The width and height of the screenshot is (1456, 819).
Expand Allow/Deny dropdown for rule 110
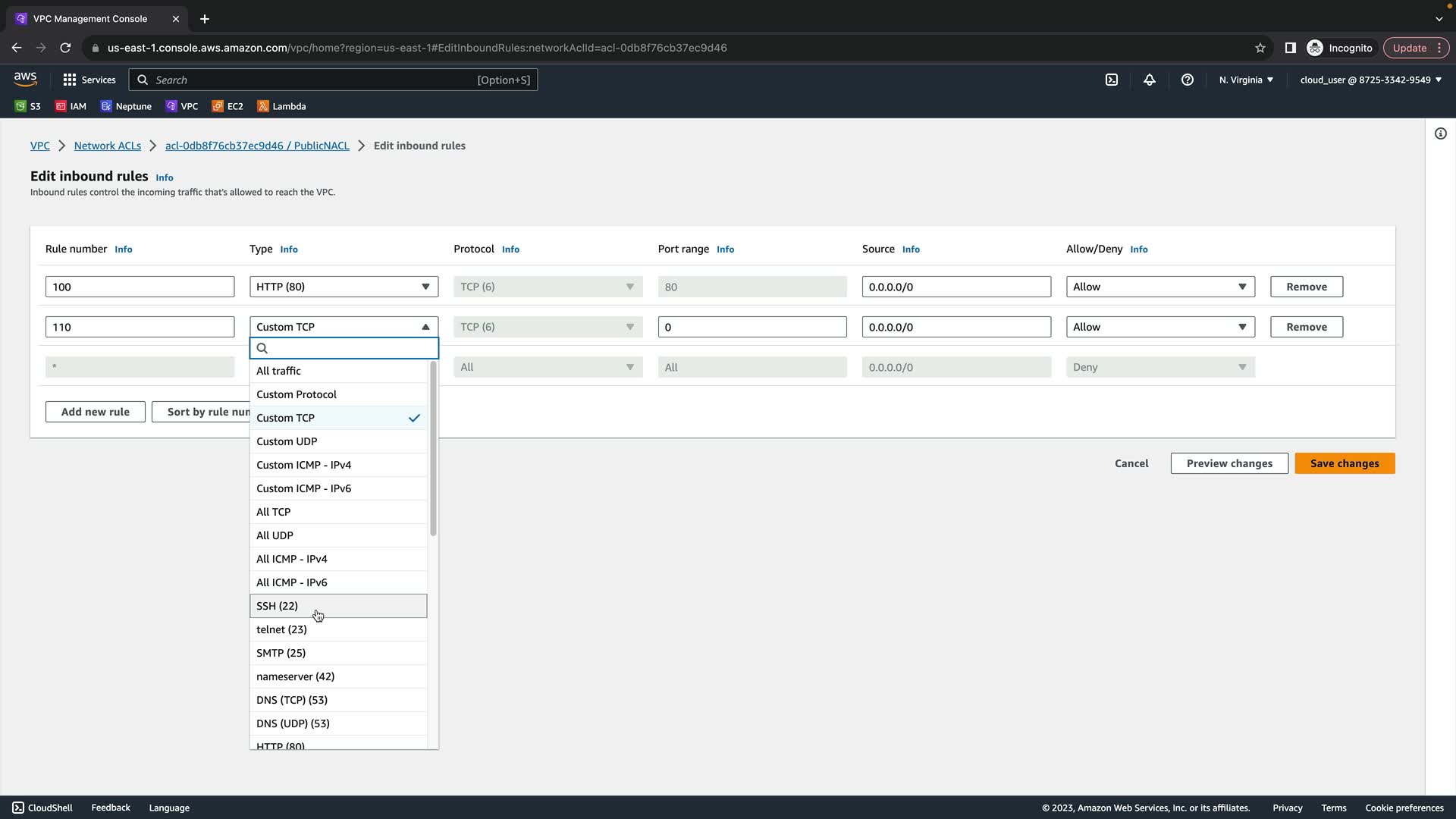pos(1159,327)
